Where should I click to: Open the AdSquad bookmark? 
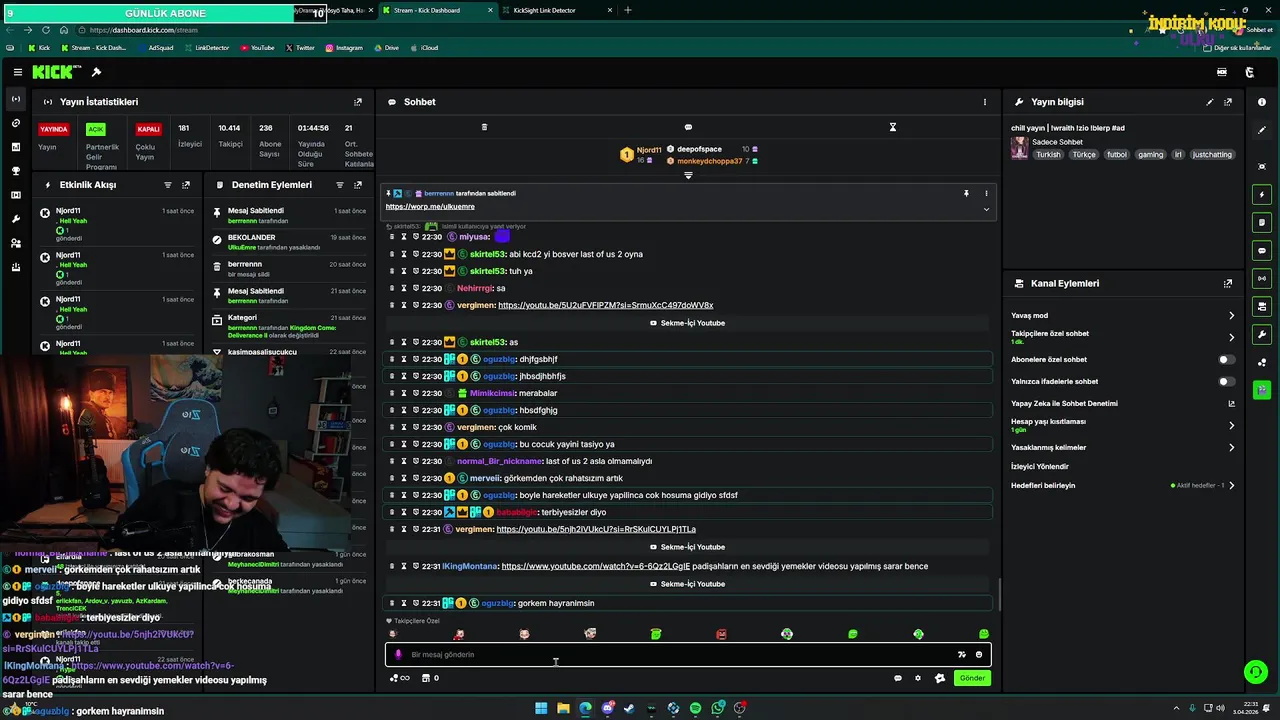[155, 48]
